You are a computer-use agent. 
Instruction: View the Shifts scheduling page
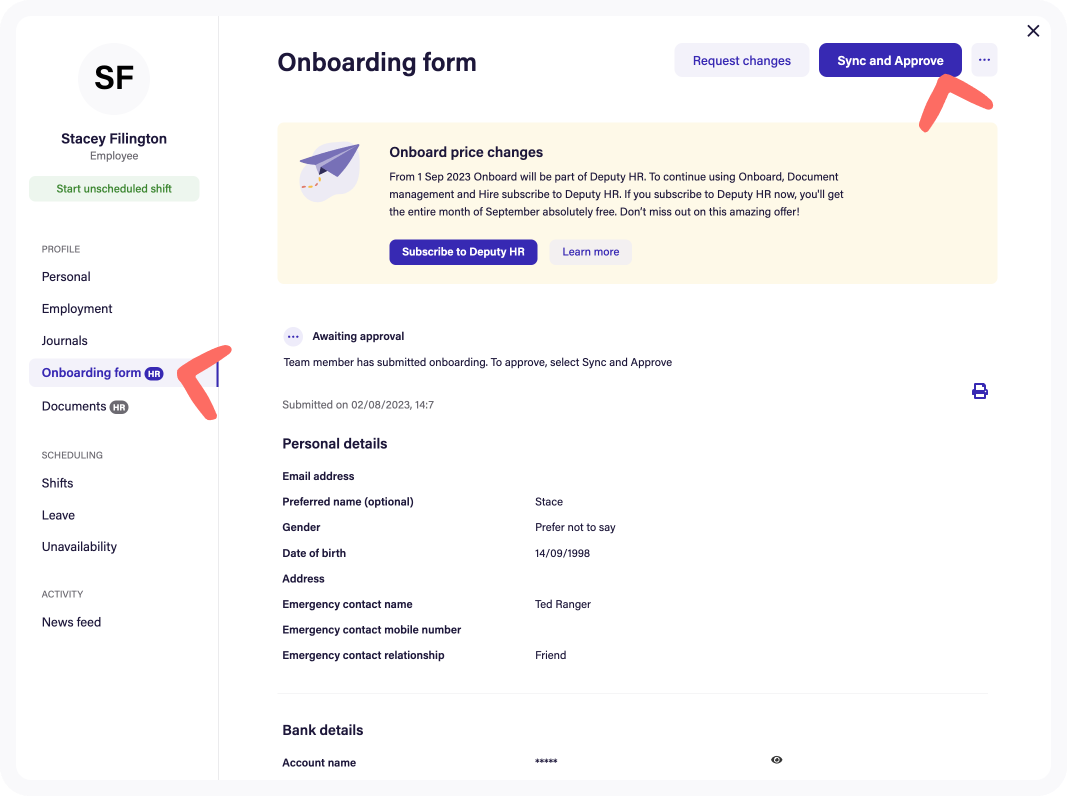[57, 483]
